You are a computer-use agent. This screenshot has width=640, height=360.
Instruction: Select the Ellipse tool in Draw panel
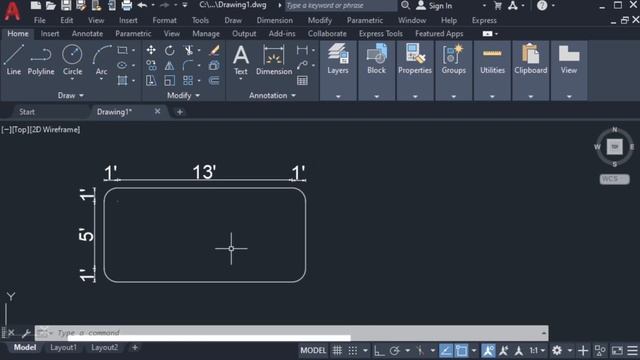click(122, 65)
